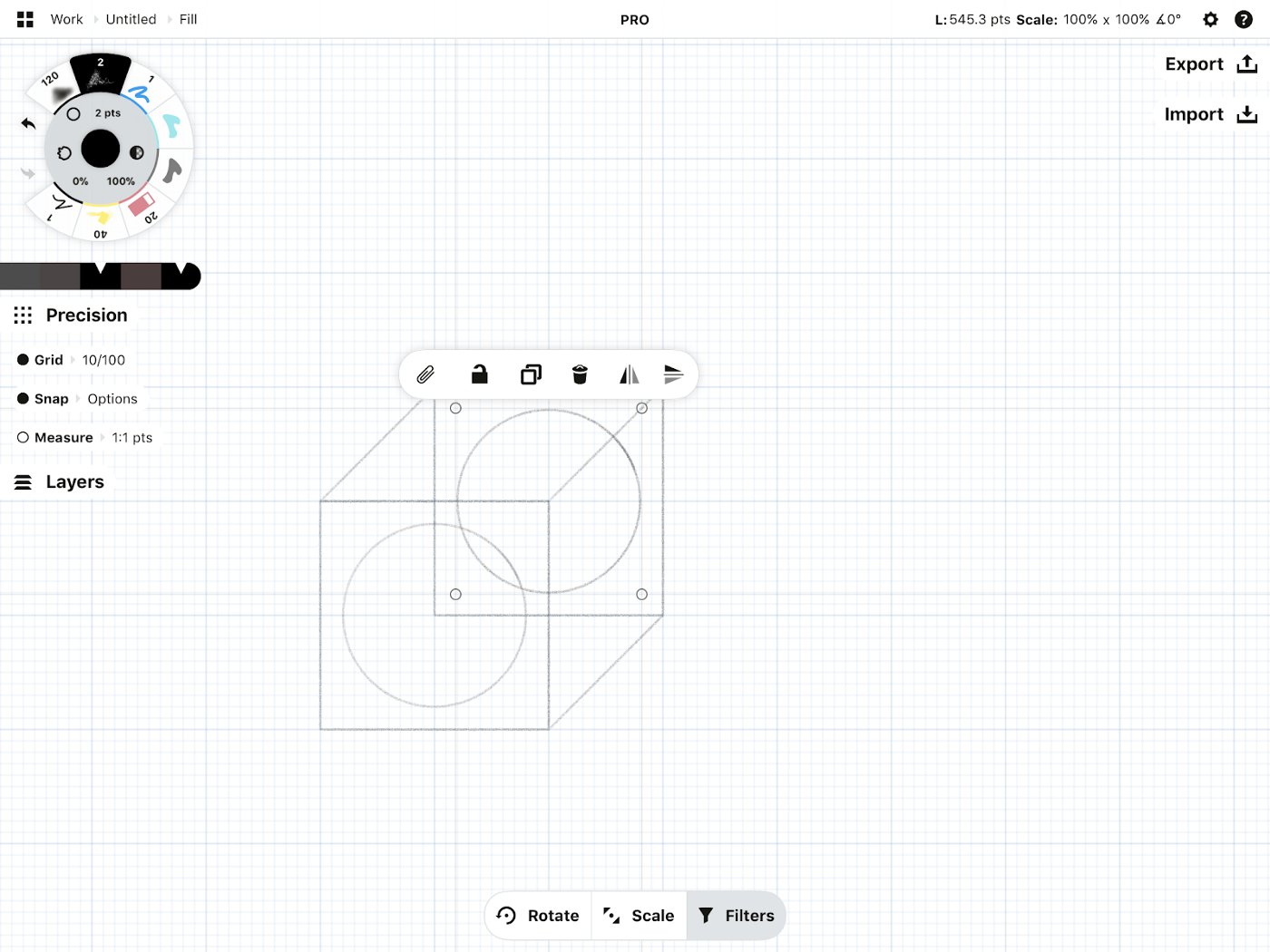Open the help question mark icon
1270x952 pixels.
pyautogui.click(x=1244, y=19)
